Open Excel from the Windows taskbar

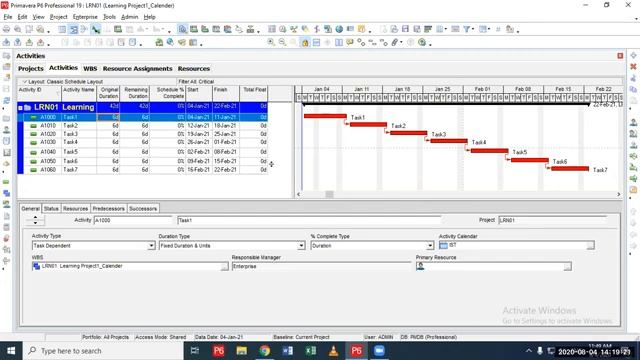[310, 351]
